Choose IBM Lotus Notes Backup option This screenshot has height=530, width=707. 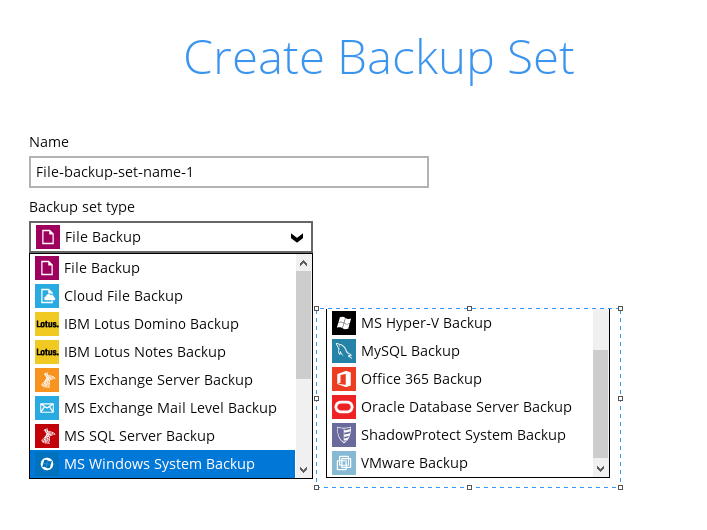click(x=162, y=352)
